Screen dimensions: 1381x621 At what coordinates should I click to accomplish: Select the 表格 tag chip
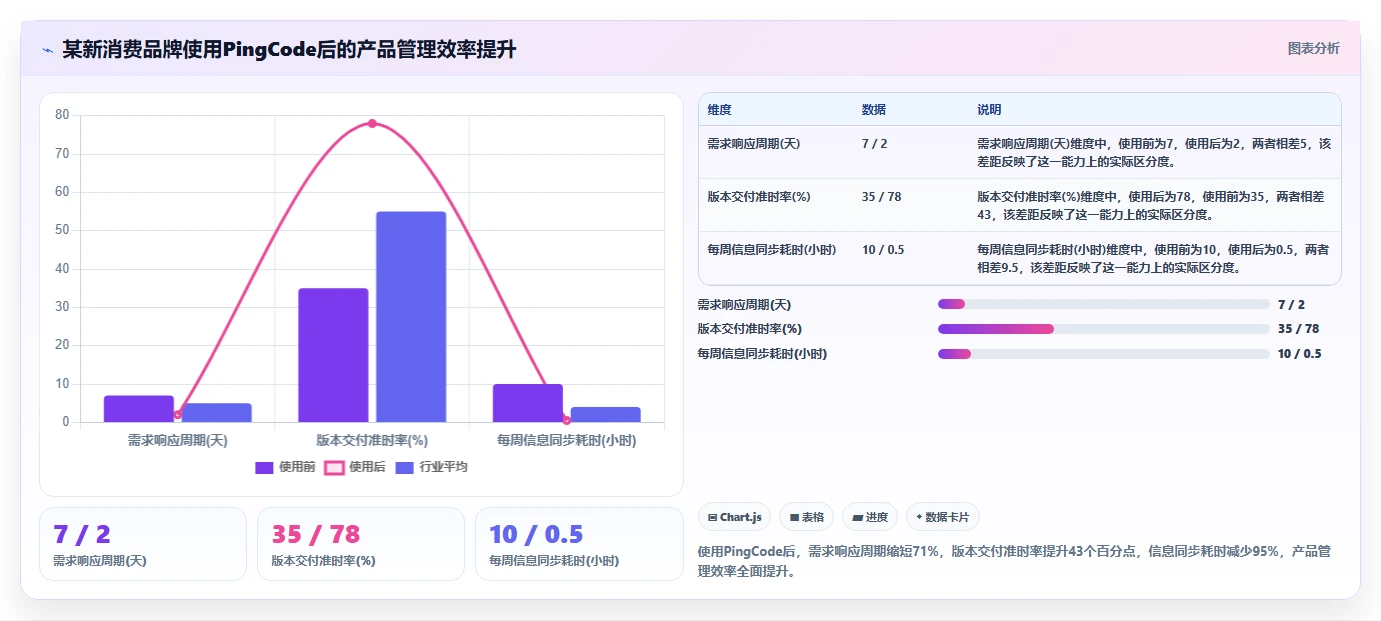tap(806, 517)
